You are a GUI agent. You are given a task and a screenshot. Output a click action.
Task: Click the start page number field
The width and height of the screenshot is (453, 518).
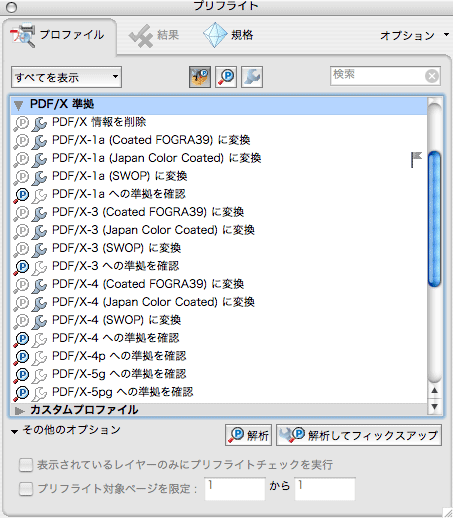[235, 489]
